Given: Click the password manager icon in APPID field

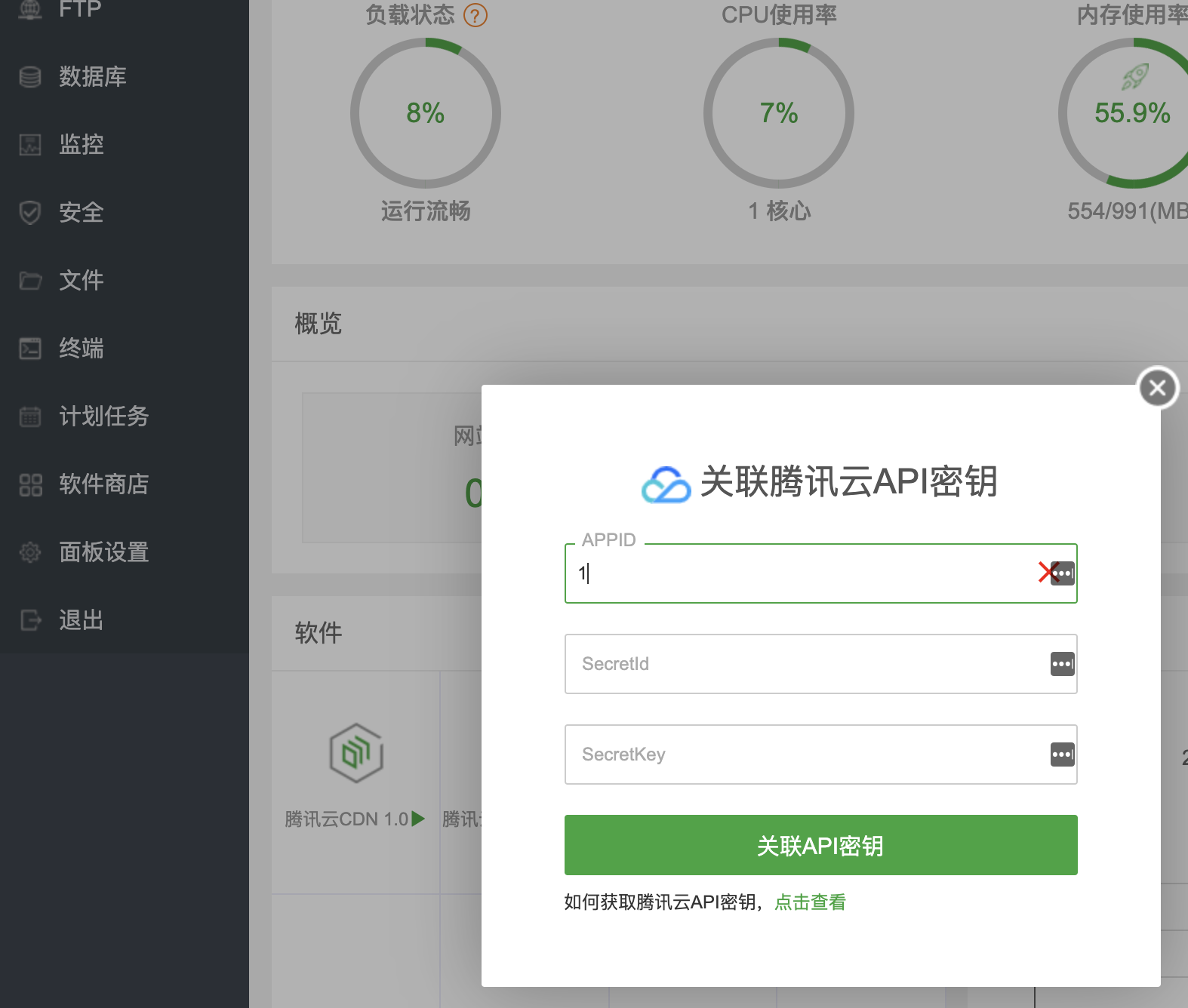Looking at the screenshot, I should (1062, 573).
